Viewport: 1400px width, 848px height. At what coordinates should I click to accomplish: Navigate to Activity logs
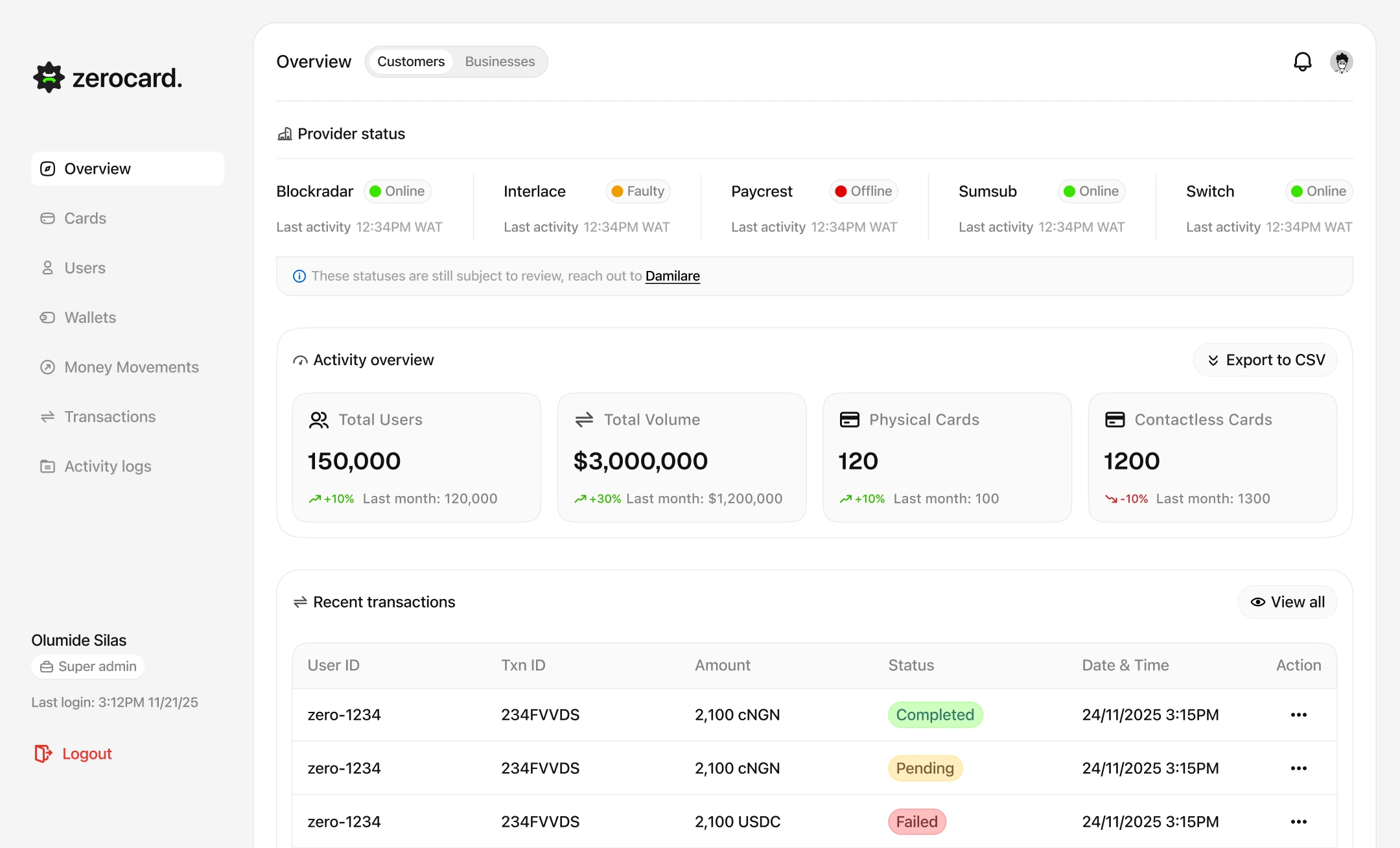click(x=108, y=466)
